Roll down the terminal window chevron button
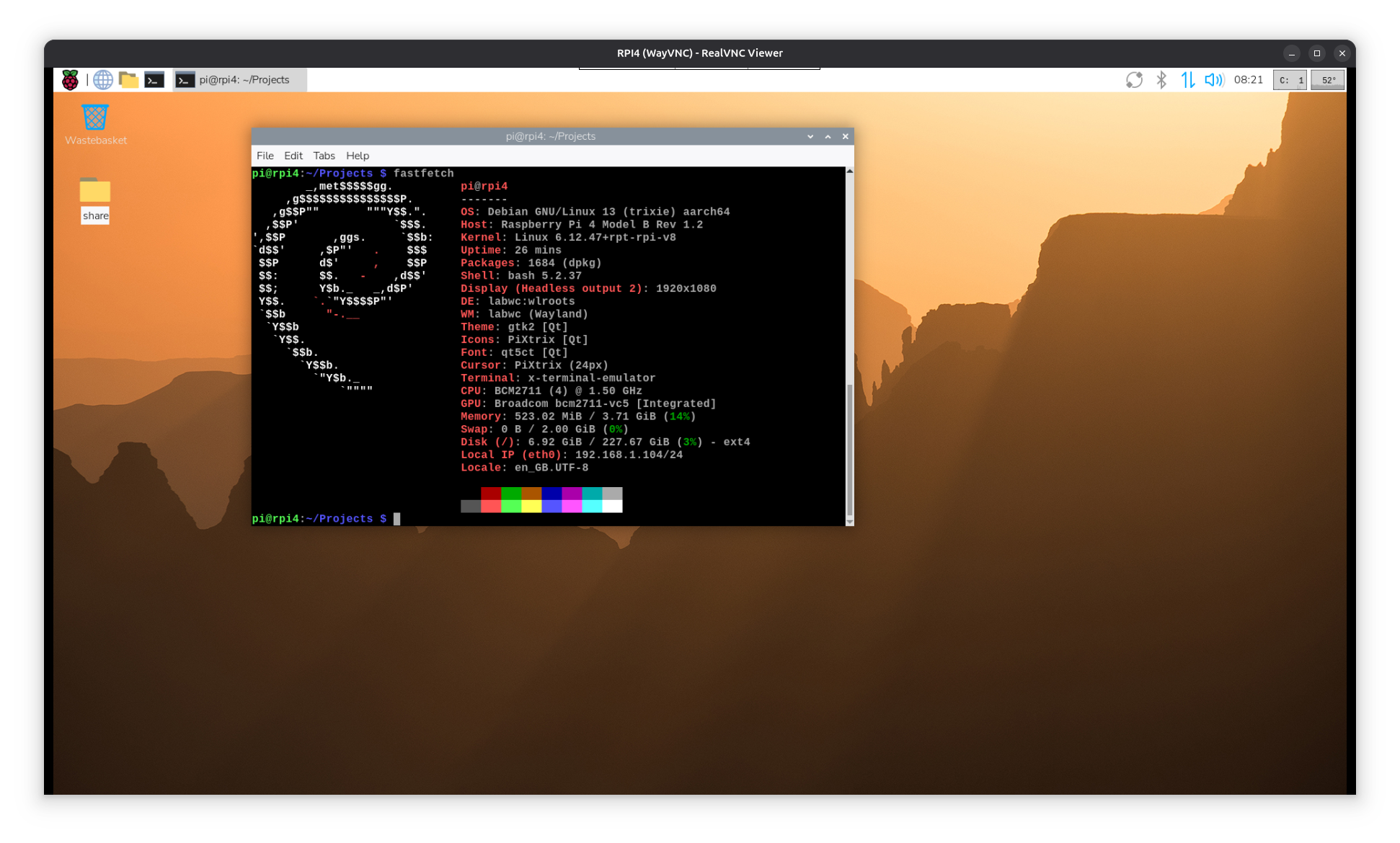Viewport: 1400px width, 843px height. click(x=810, y=136)
